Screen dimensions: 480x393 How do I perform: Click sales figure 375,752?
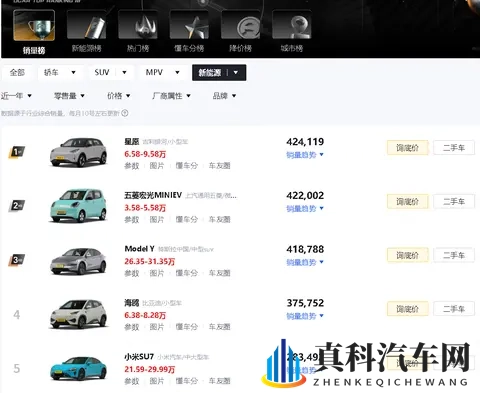point(305,303)
